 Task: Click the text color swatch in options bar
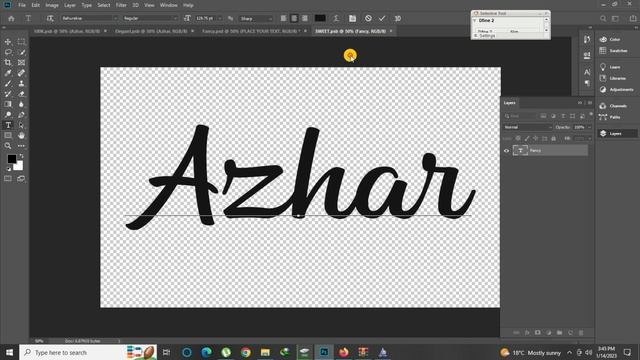[x=320, y=18]
